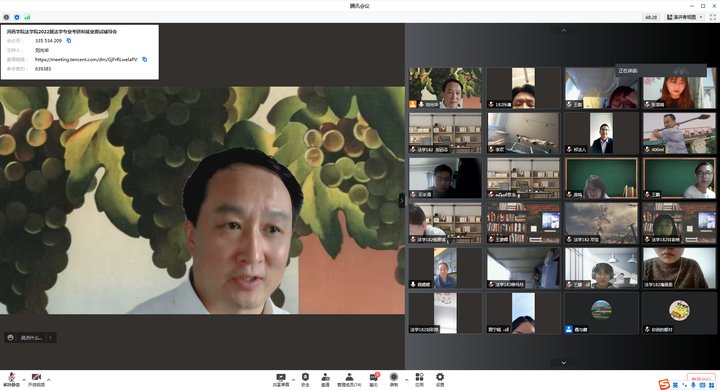Unmute the microphone in bottom toolbar
The width and height of the screenshot is (720, 390).
[x=11, y=379]
